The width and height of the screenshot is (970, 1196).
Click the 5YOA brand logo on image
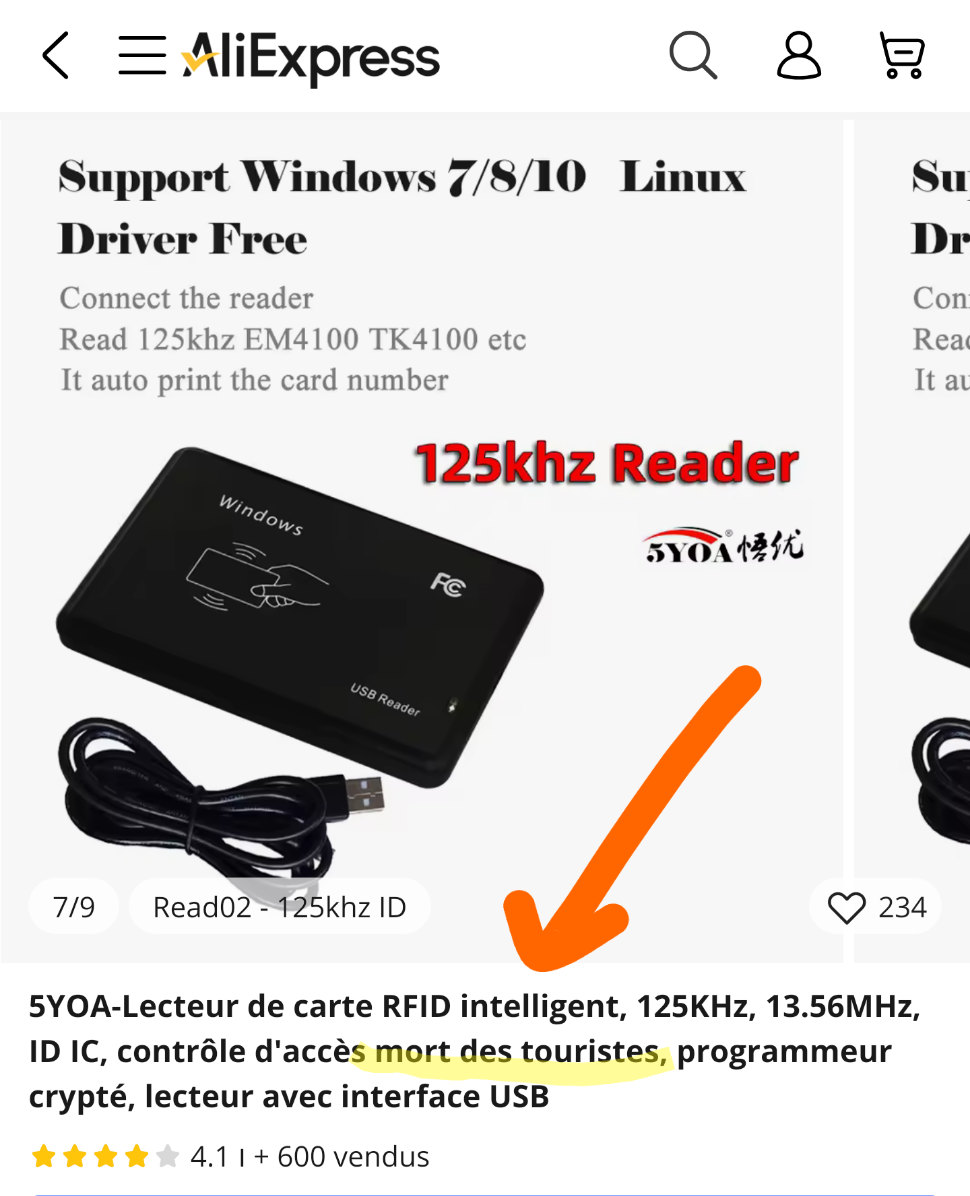(x=724, y=545)
